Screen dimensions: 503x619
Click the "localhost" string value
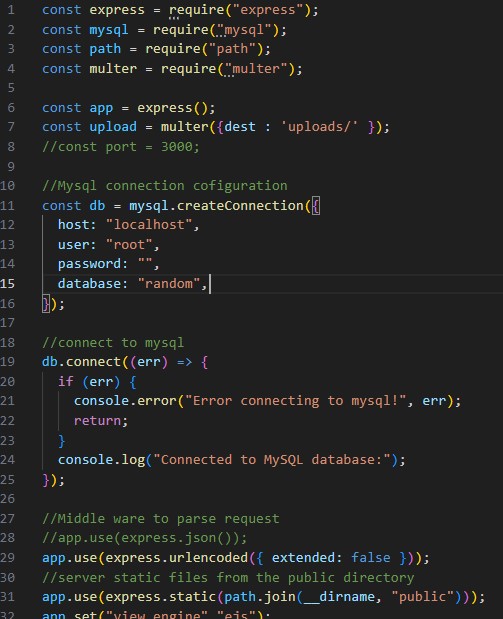click(x=148, y=225)
